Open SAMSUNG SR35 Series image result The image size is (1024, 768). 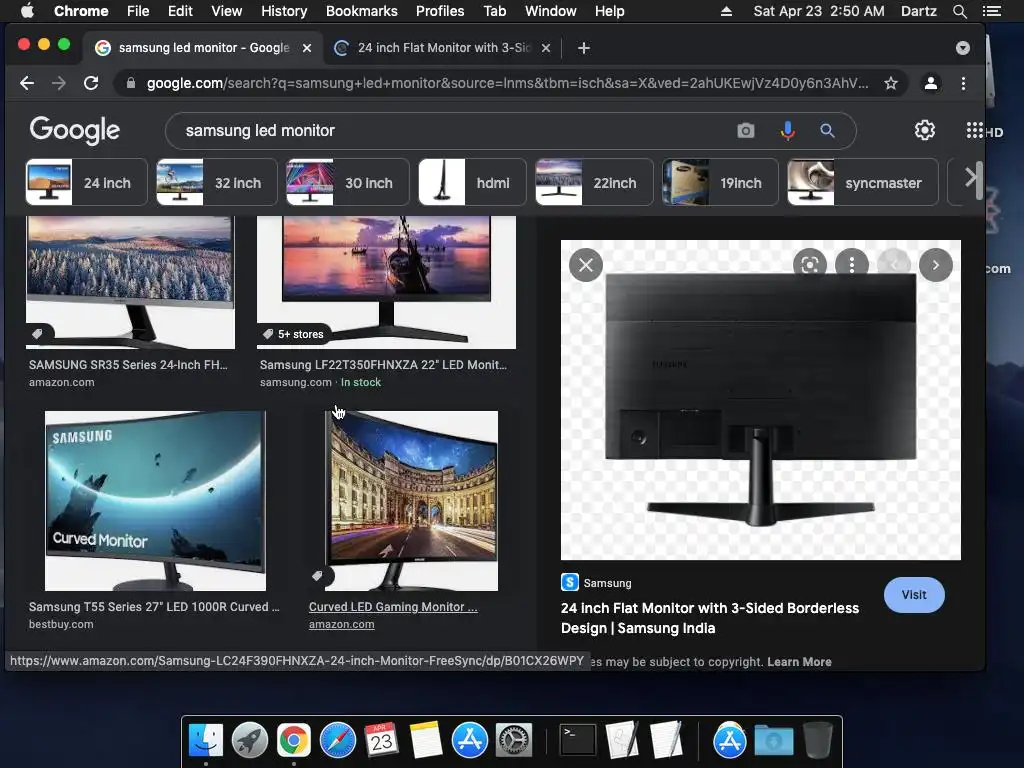pos(131,282)
